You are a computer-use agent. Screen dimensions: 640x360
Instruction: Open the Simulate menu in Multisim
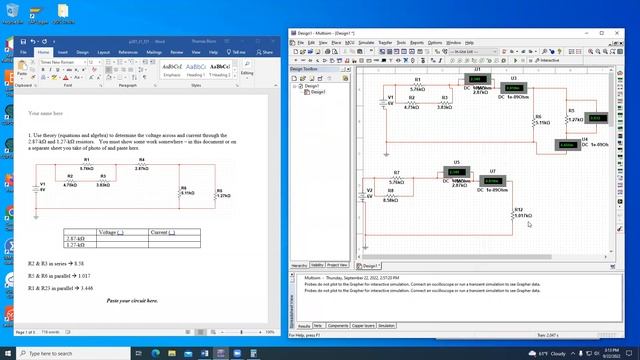coord(366,42)
